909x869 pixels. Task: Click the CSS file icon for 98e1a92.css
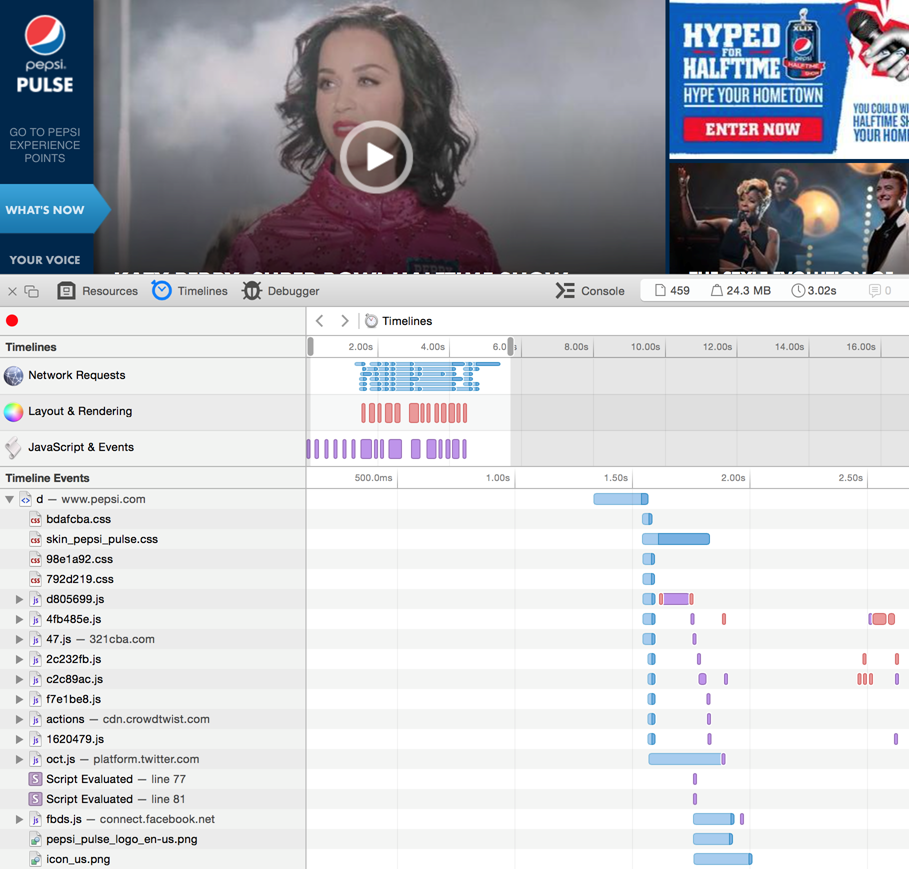click(35, 559)
